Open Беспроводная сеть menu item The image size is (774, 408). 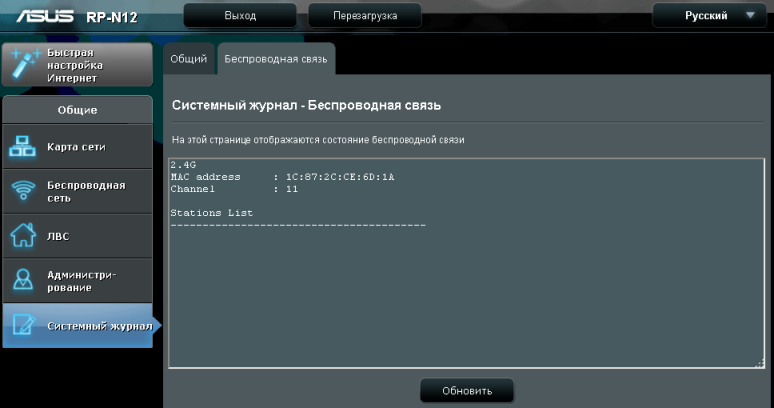[77, 191]
